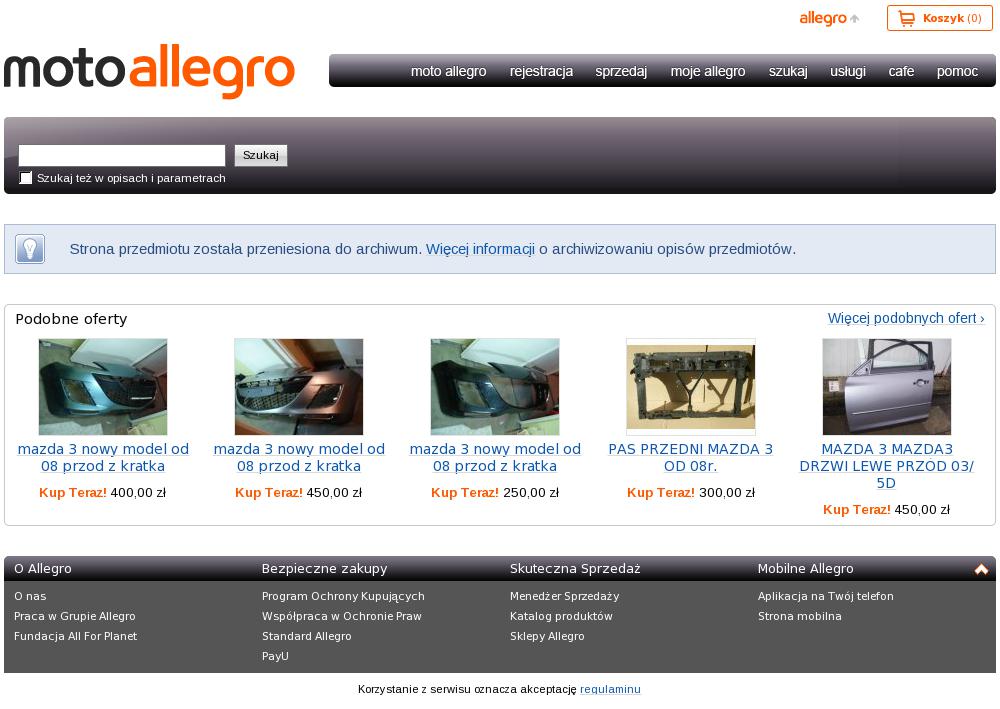Open 'Sklepy Allegro' footer link
This screenshot has height=709, width=1000.
[x=547, y=636]
